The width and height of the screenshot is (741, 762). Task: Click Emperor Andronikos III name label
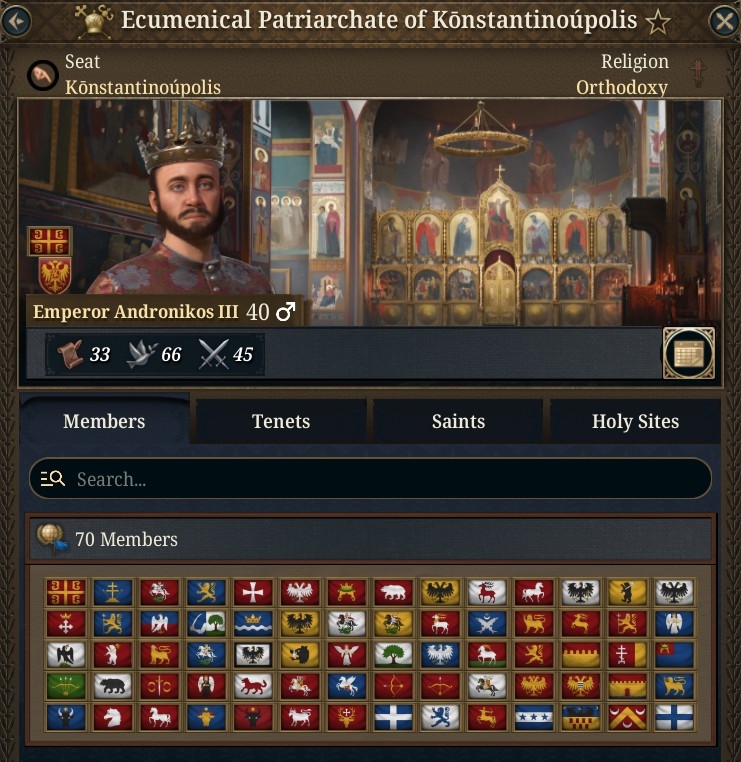pos(136,312)
